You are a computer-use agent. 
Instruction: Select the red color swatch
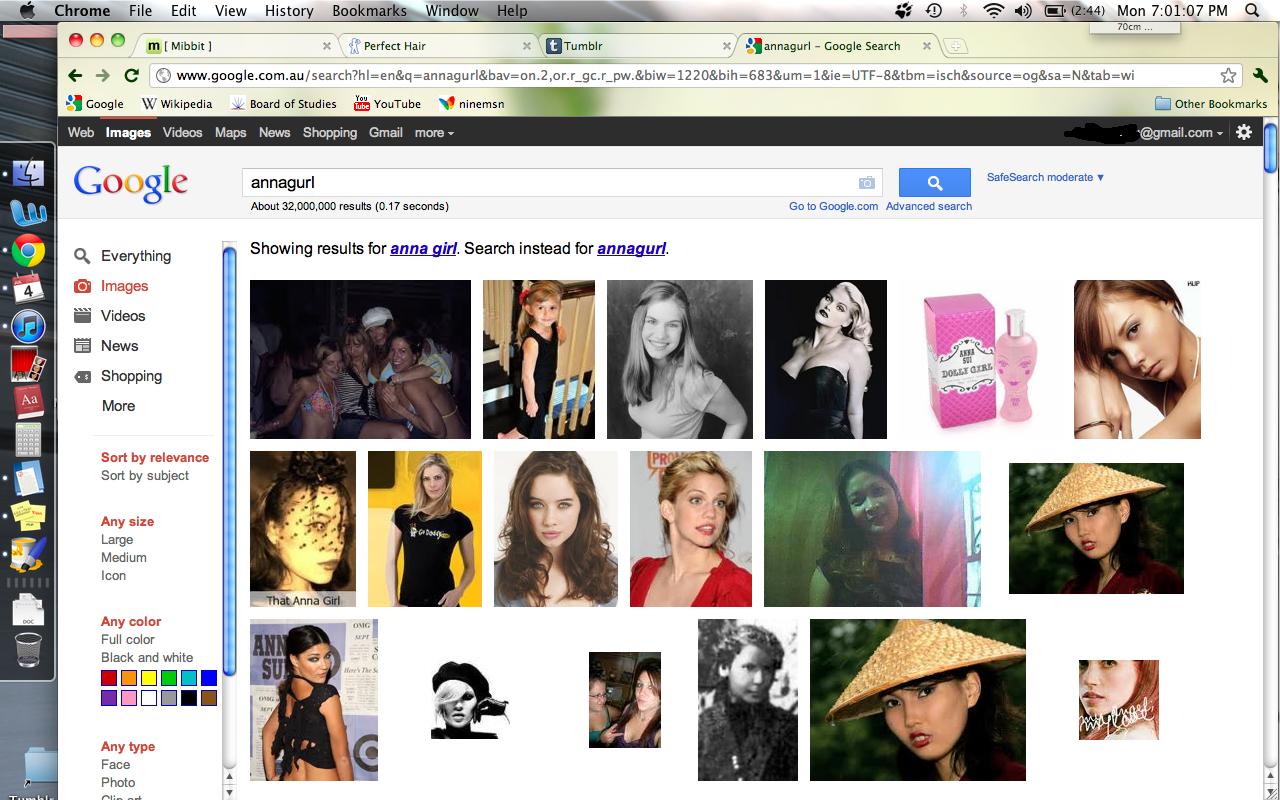109,678
